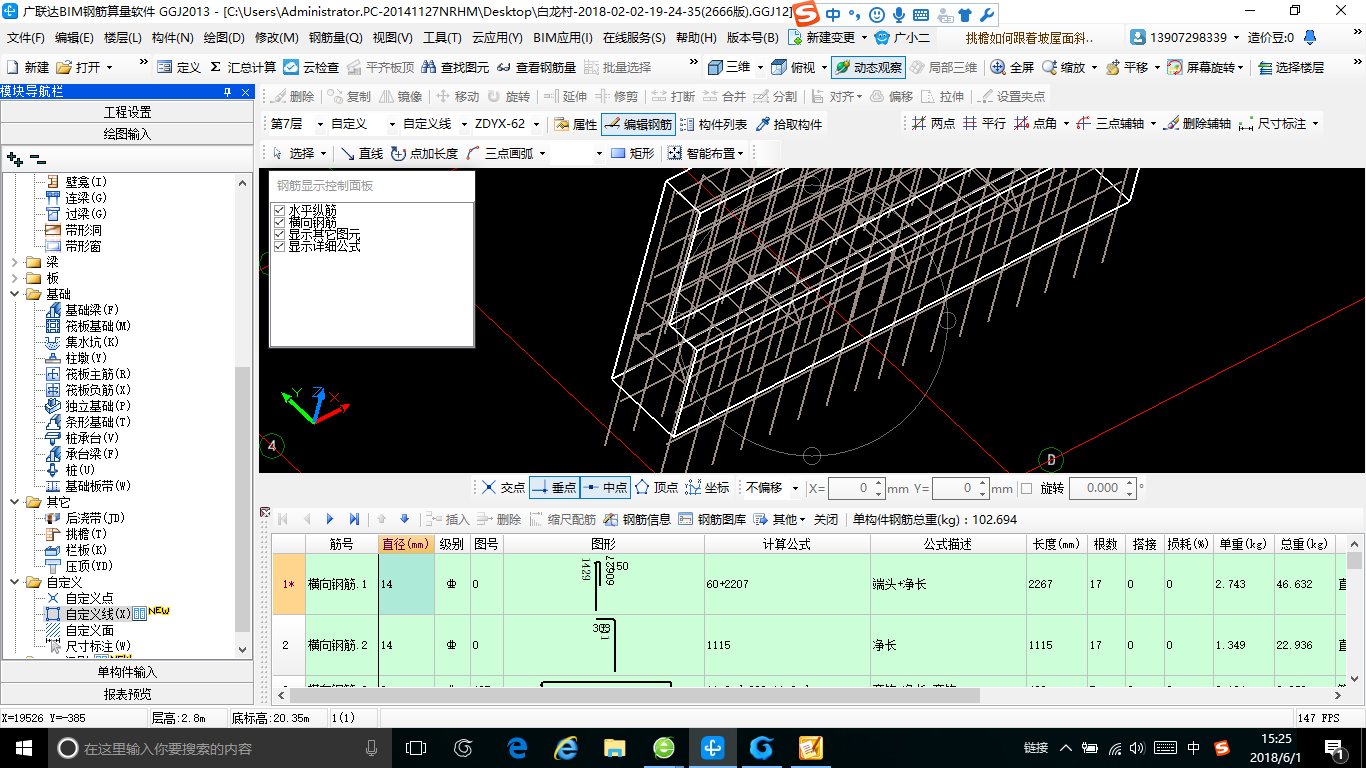This screenshot has width=1366, height=768.
Task: Collapse the 基础 tree node
Action: (14, 294)
